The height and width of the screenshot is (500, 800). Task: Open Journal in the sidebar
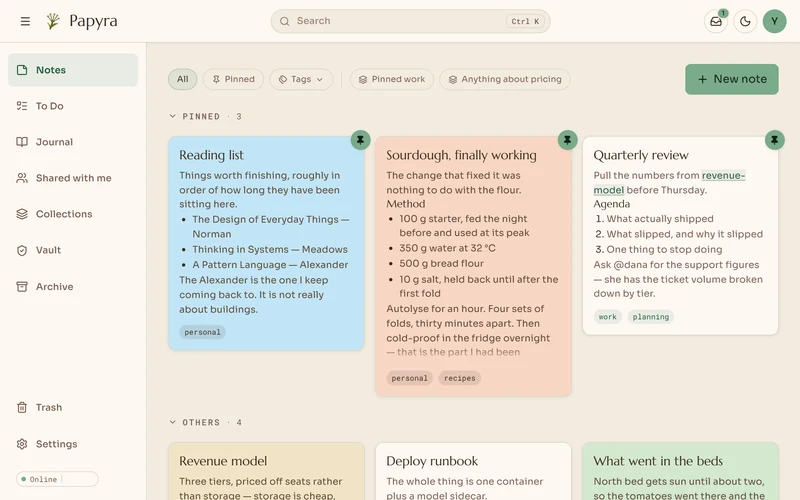[73, 142]
